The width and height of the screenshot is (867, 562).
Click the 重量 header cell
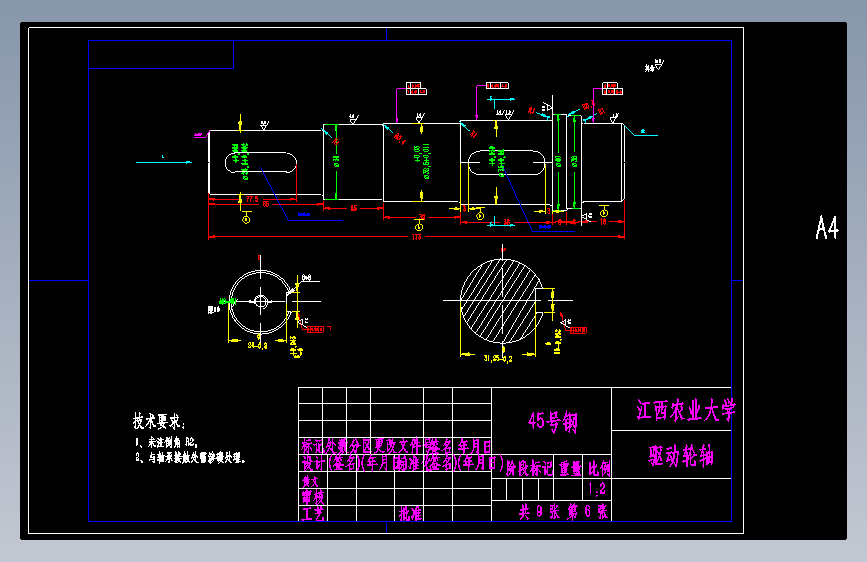(x=570, y=469)
